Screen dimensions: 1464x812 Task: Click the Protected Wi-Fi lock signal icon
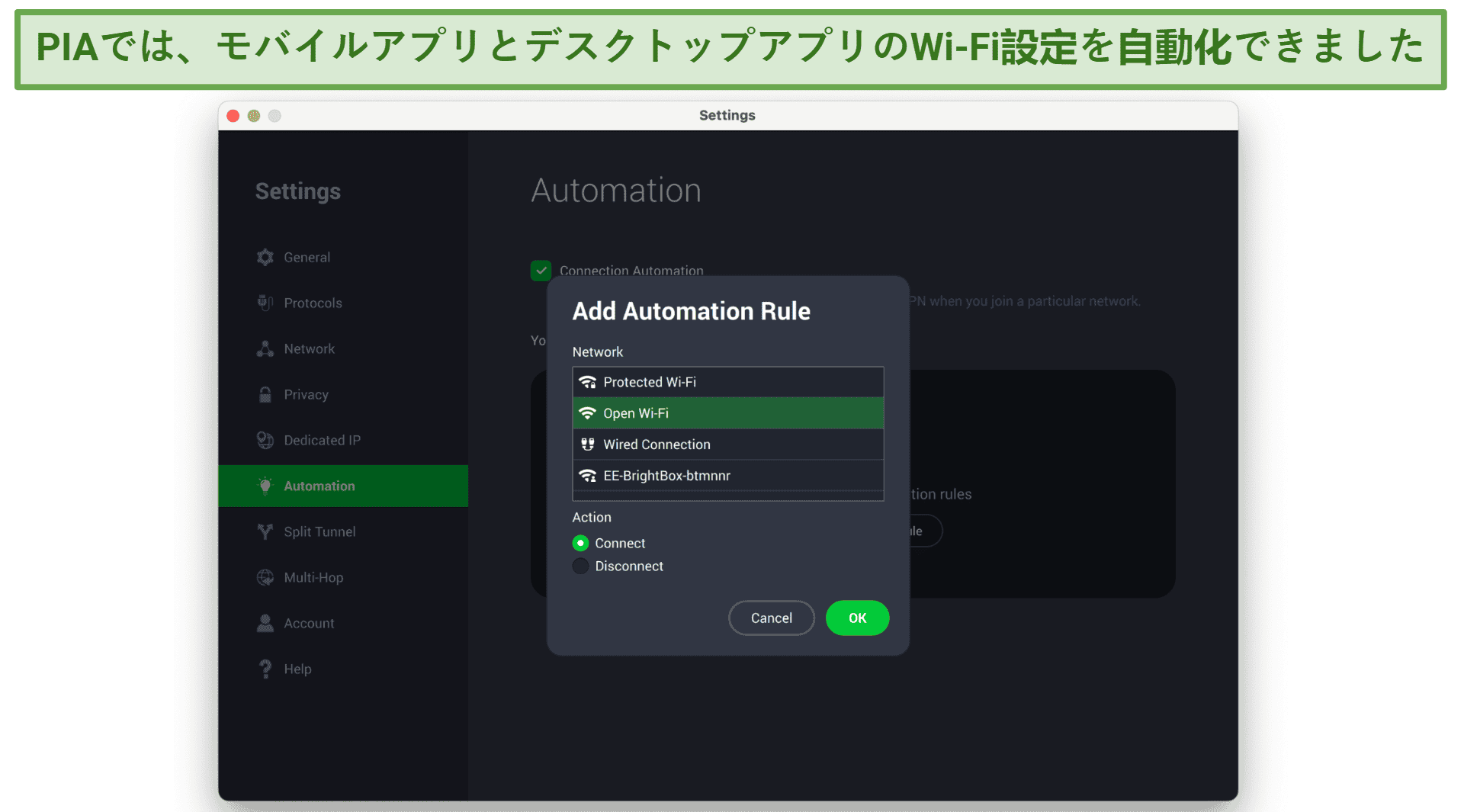coord(587,382)
